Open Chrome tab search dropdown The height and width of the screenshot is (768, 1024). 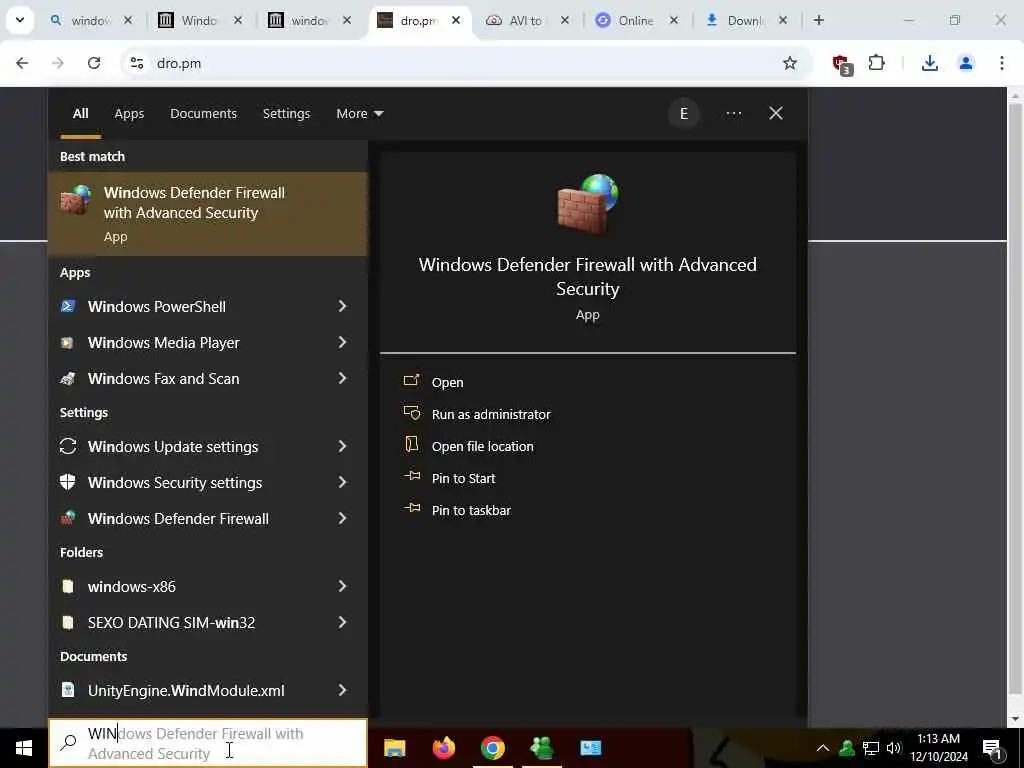pos(20,20)
